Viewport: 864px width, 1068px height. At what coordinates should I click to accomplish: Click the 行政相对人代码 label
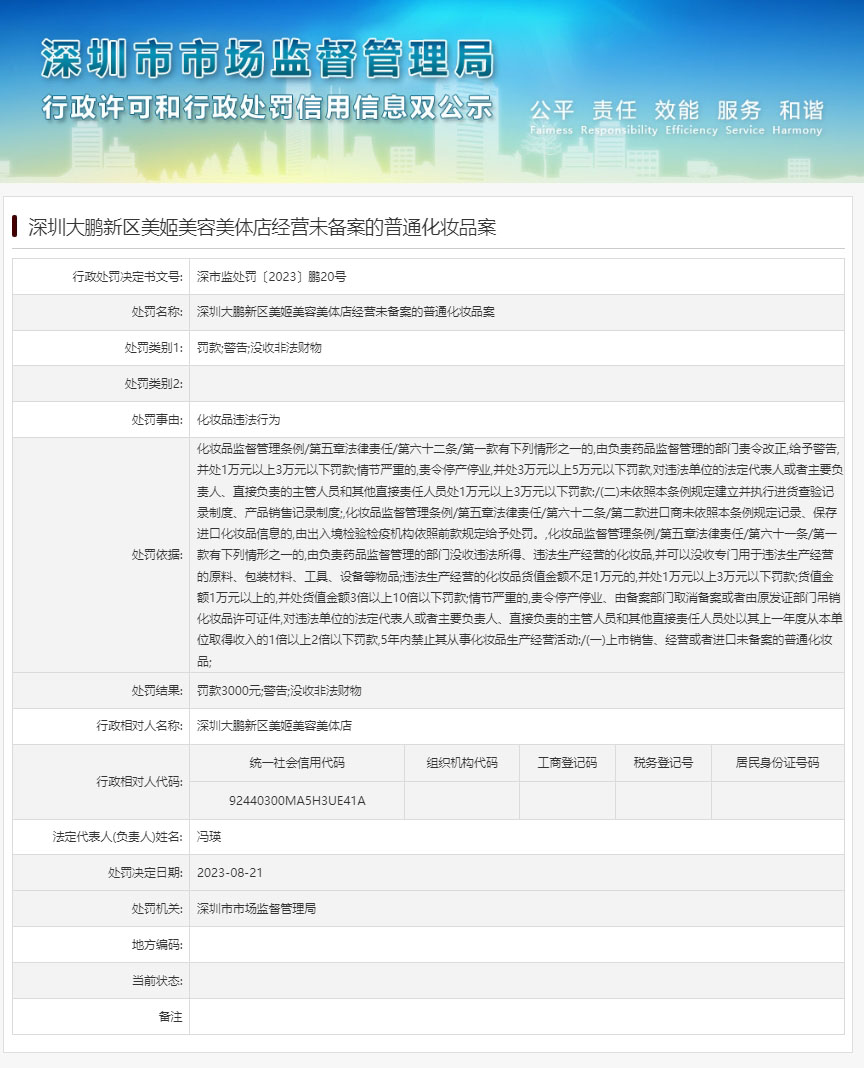[139, 782]
